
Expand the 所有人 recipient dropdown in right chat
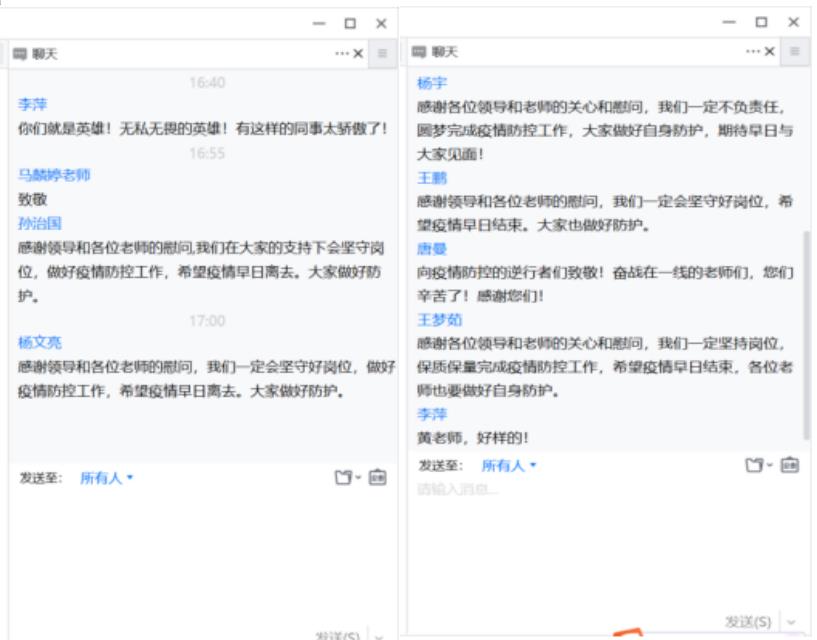(x=508, y=465)
